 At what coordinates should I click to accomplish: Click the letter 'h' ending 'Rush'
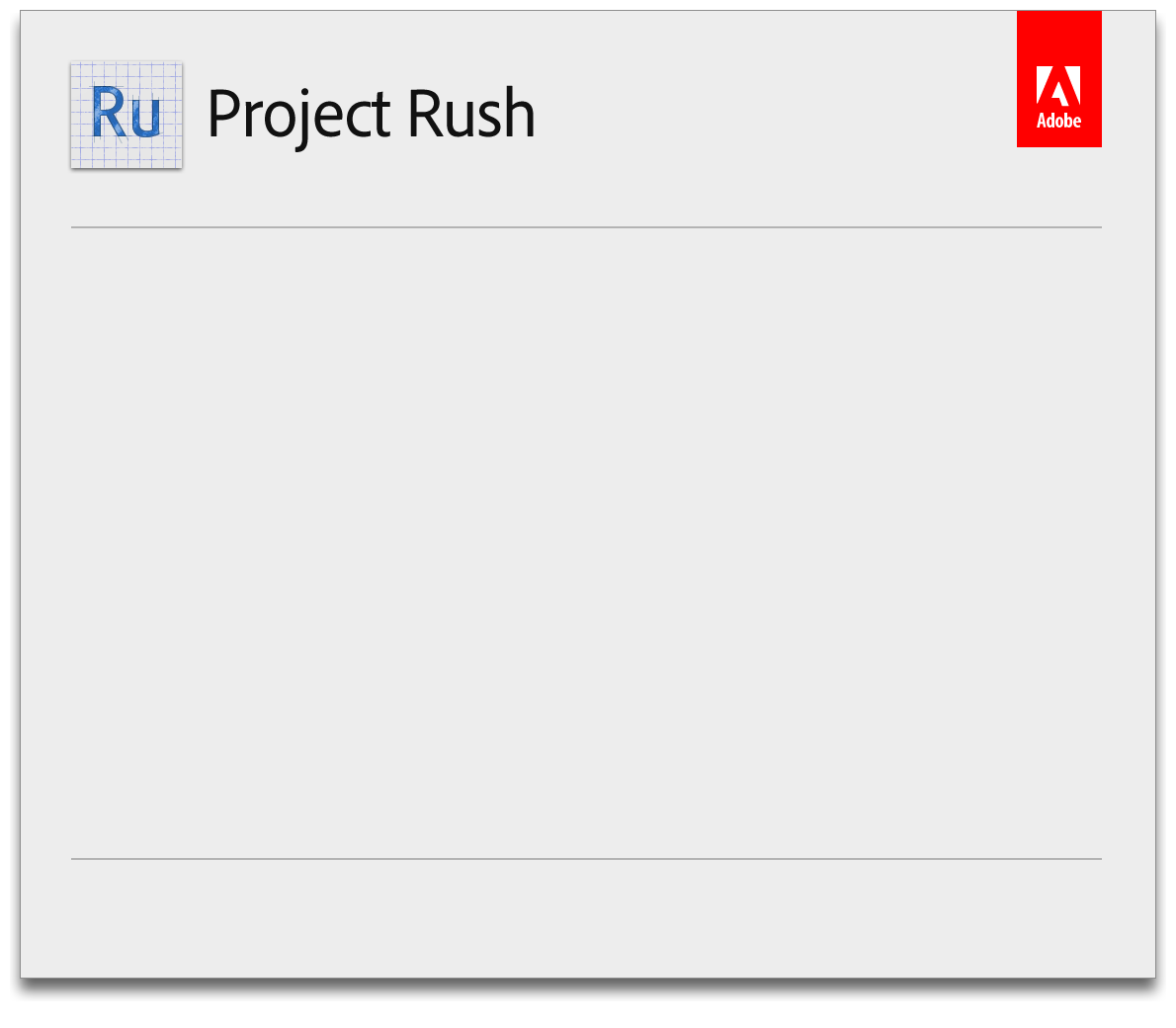tap(520, 114)
